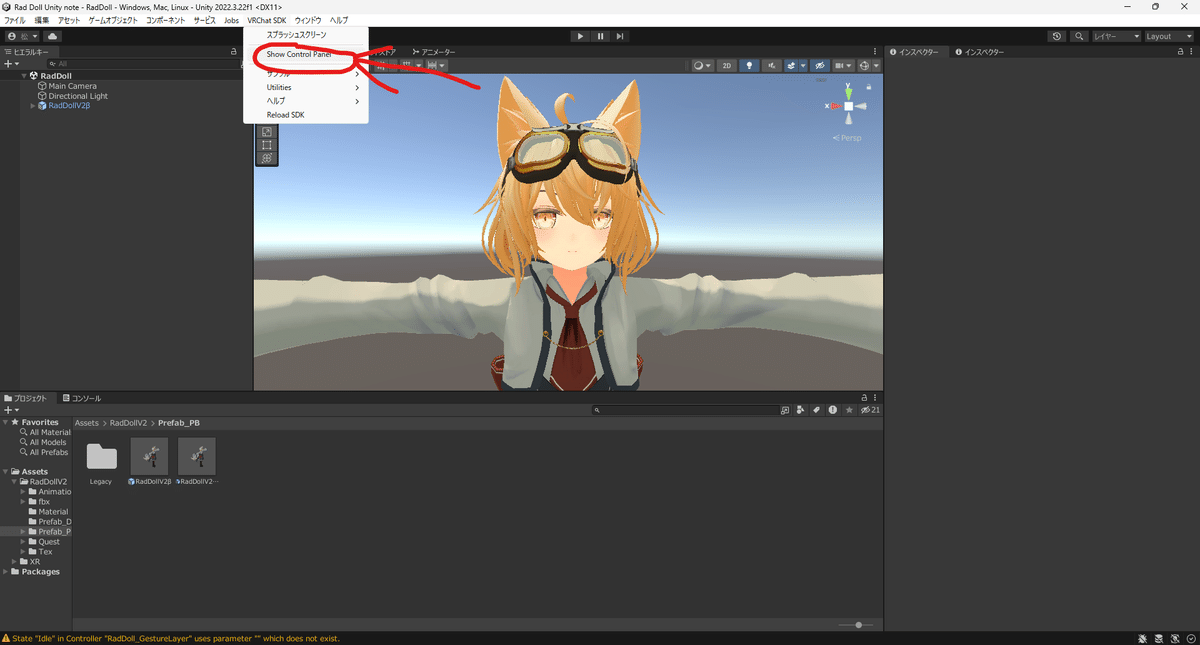Select Directional Light in hierarchy

click(72, 96)
